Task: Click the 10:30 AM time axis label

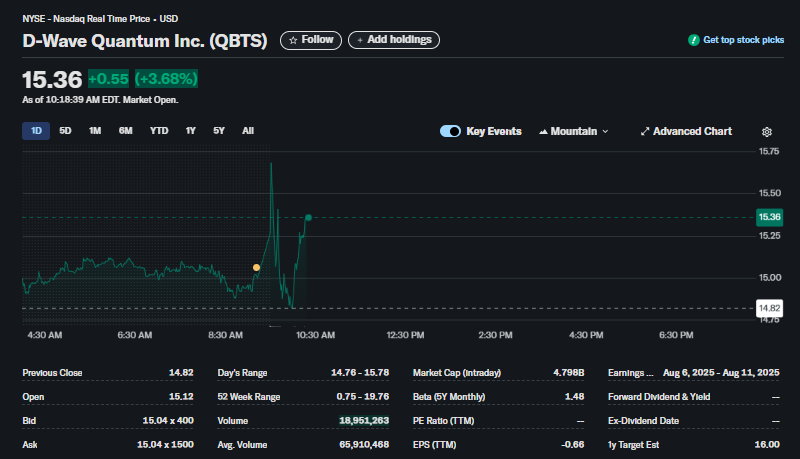Action: [315, 335]
